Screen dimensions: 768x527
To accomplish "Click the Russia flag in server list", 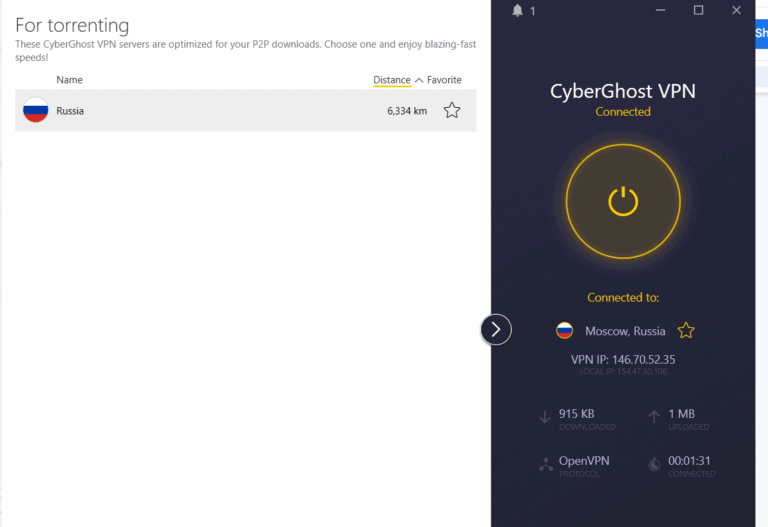I will [36, 111].
